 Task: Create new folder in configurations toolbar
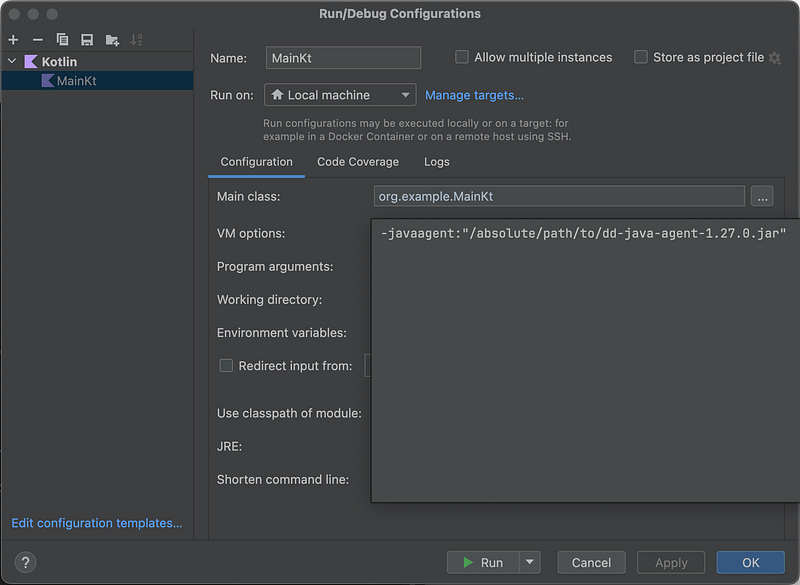pyautogui.click(x=112, y=40)
